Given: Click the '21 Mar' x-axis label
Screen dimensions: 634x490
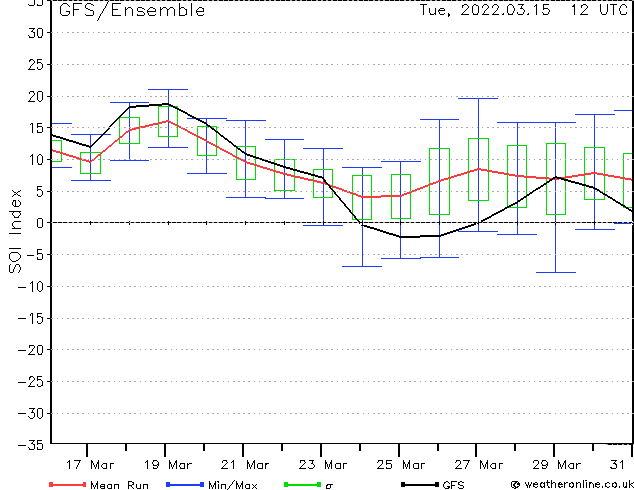Looking at the screenshot, I should coord(245,465).
